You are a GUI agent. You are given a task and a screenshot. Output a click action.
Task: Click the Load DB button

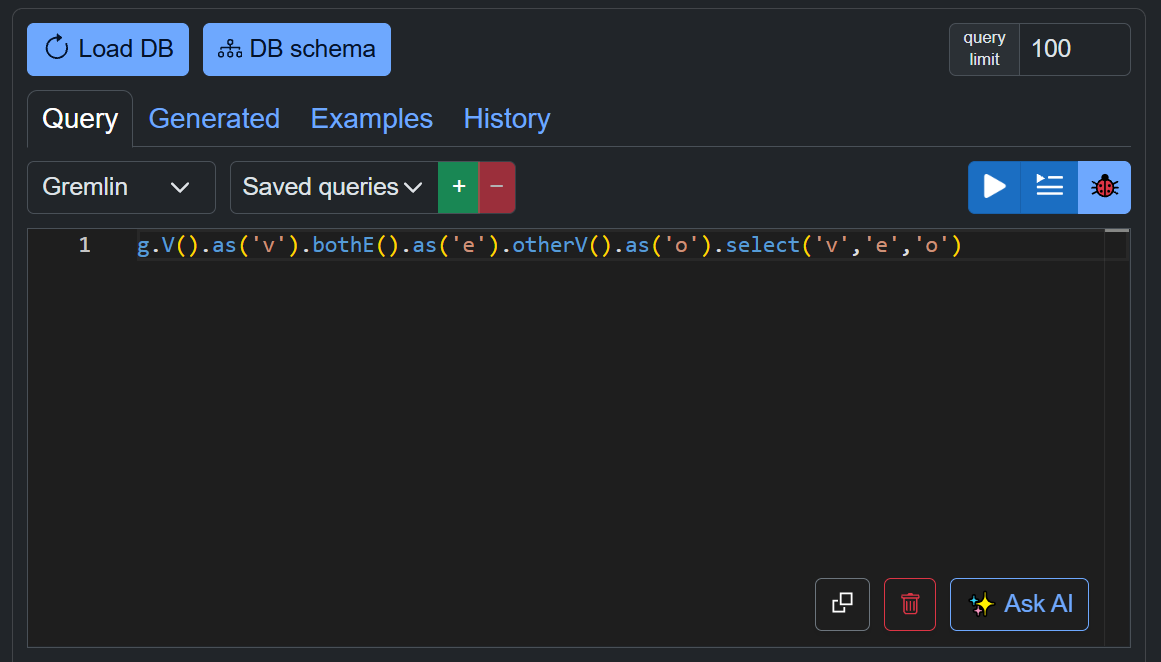click(108, 49)
